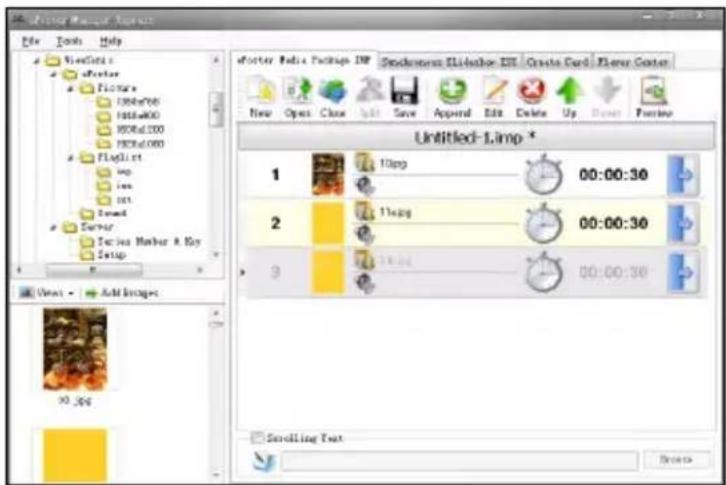
Task: Click the greyed-out Split toolbar icon
Action: (370, 91)
